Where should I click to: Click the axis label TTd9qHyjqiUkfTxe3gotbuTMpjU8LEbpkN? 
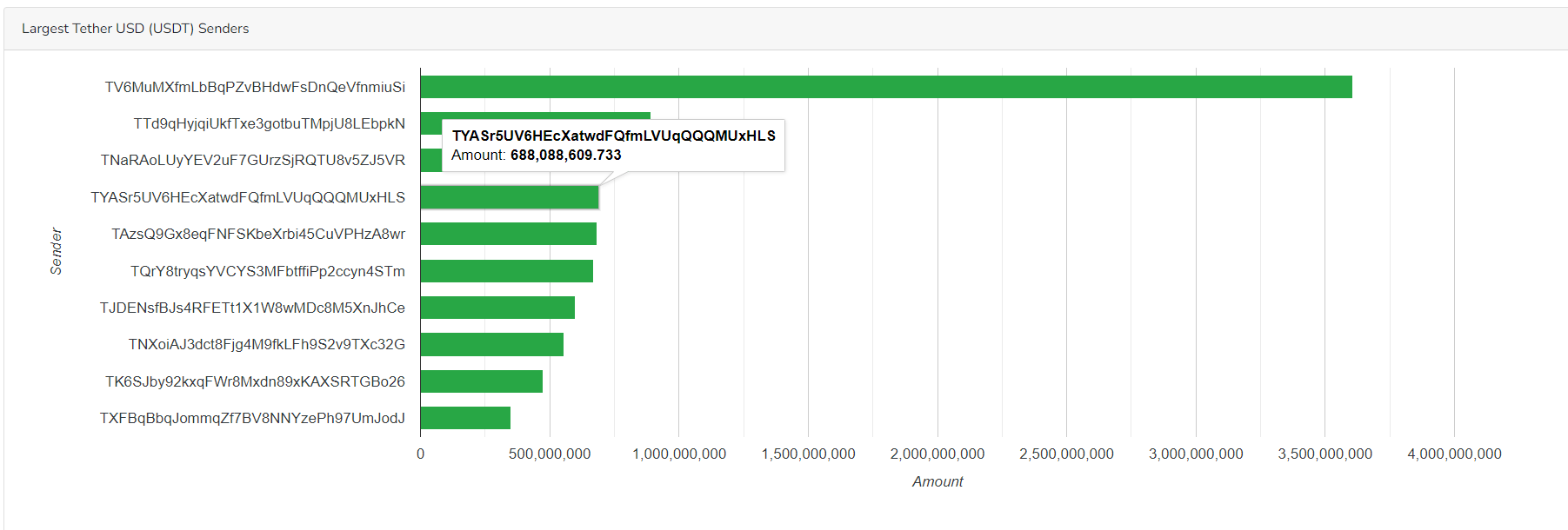(269, 123)
